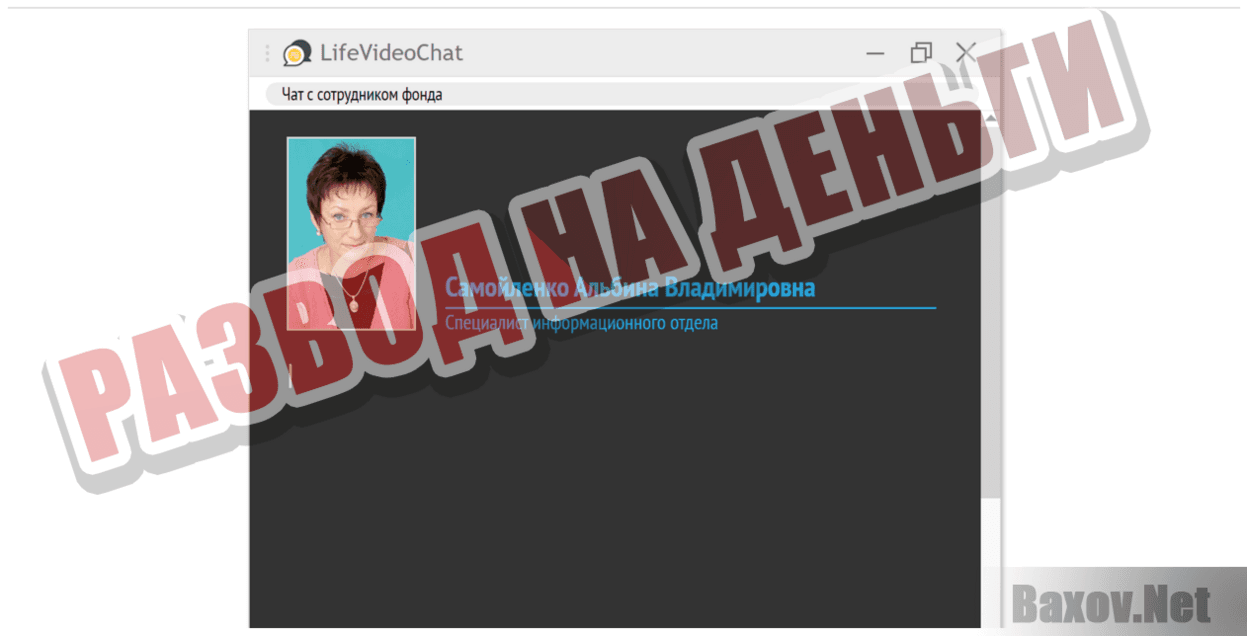1247x636 pixels.
Task: Click the white scrollbar track below thumb
Action: coord(991,560)
